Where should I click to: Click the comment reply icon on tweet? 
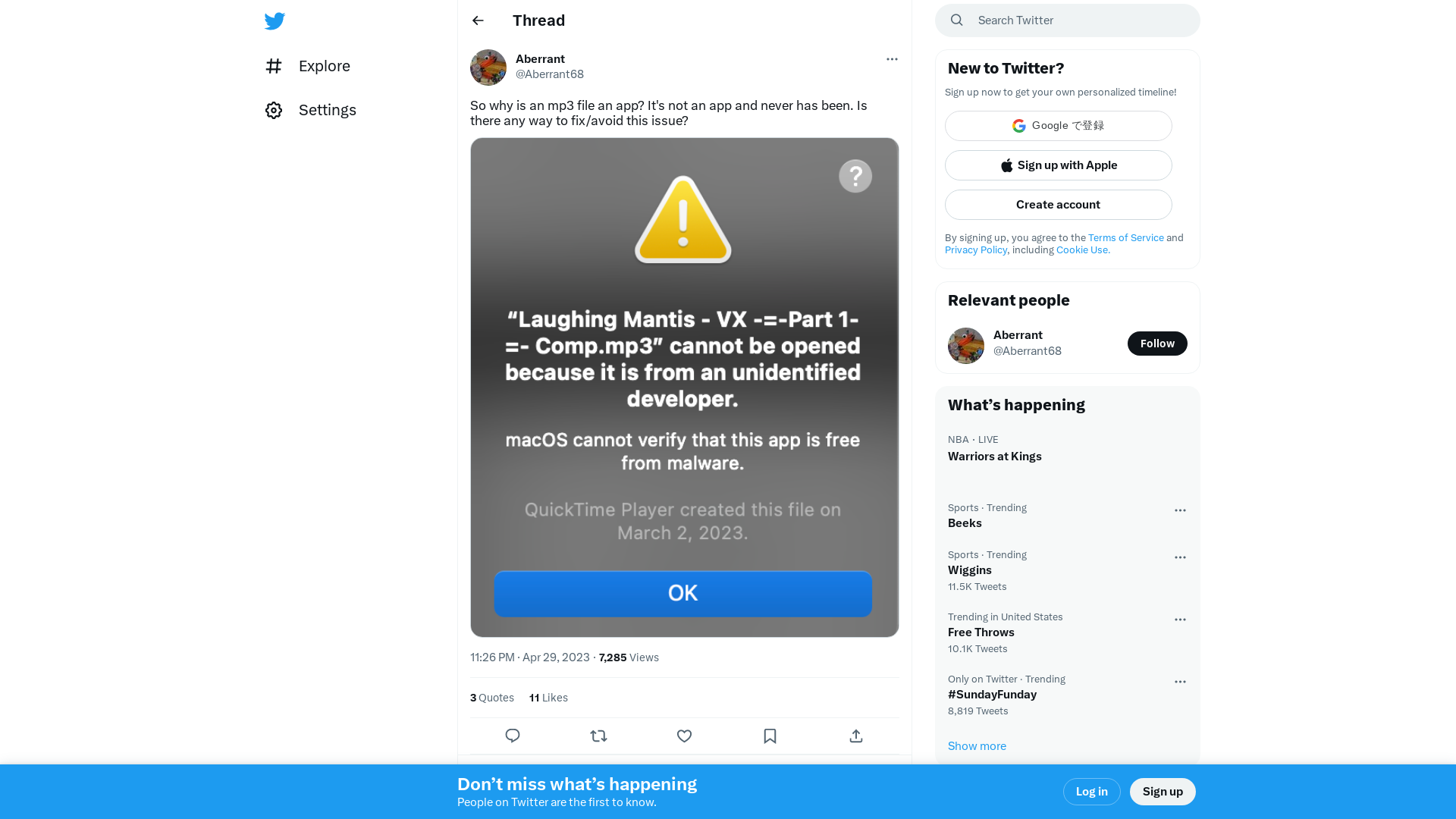tap(513, 736)
